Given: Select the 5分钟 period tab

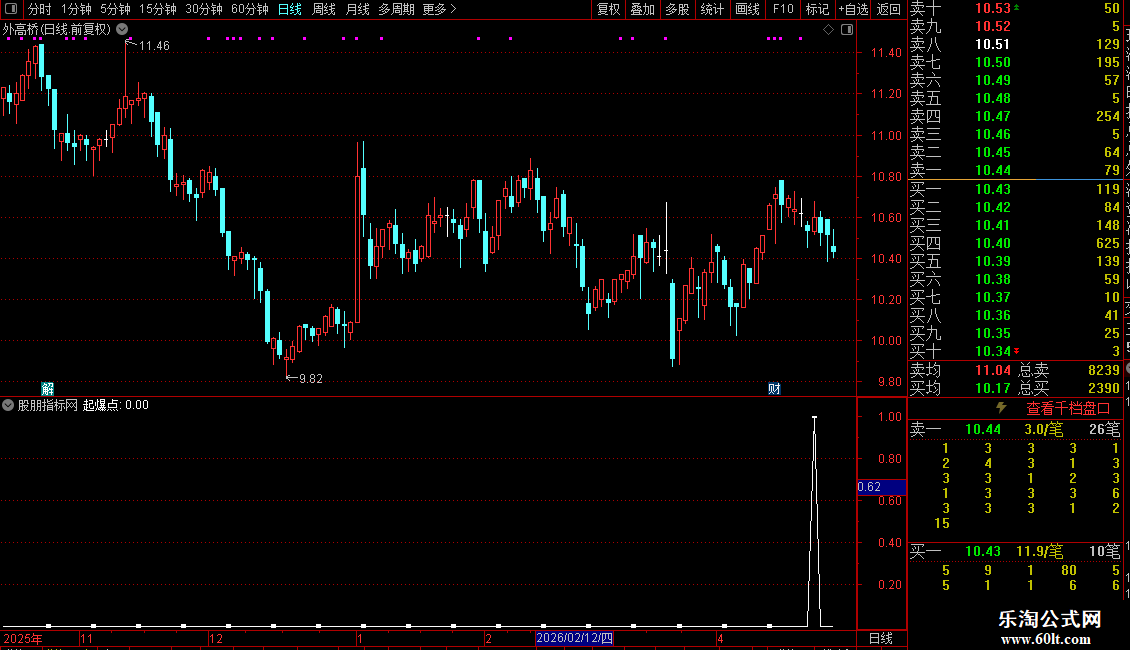Looking at the screenshot, I should tap(115, 9).
